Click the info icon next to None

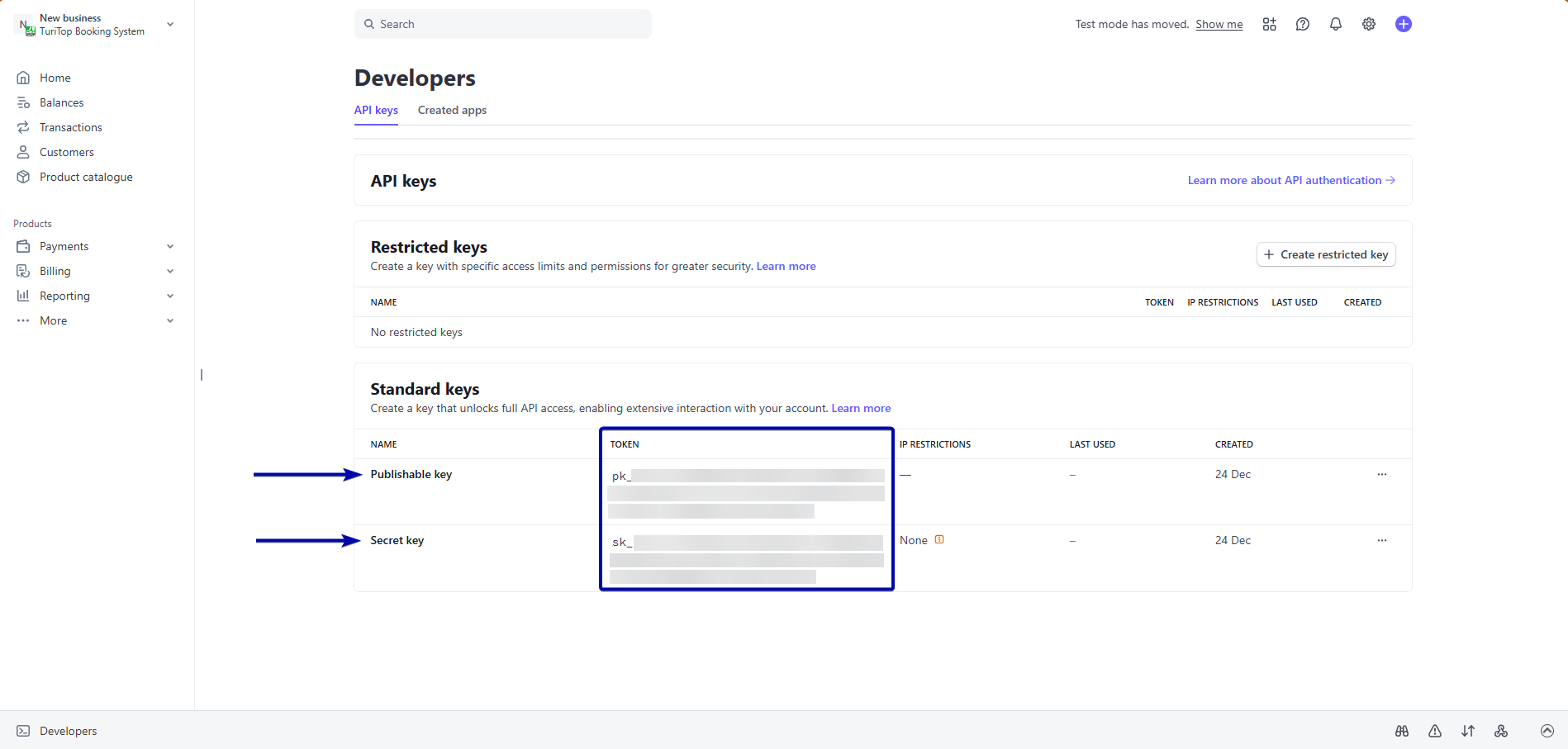[x=938, y=540]
